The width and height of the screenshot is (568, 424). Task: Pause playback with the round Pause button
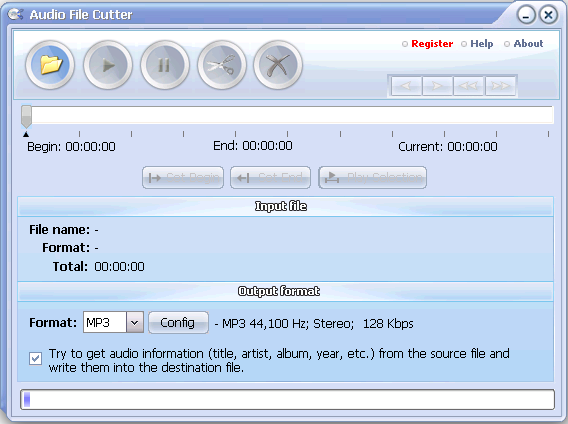[x=164, y=65]
